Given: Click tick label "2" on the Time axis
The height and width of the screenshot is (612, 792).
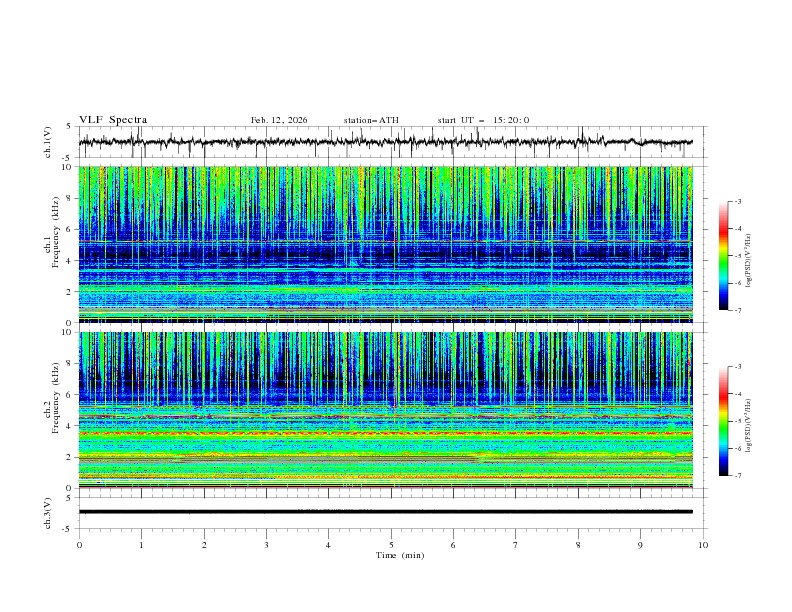Looking at the screenshot, I should click(x=204, y=545).
